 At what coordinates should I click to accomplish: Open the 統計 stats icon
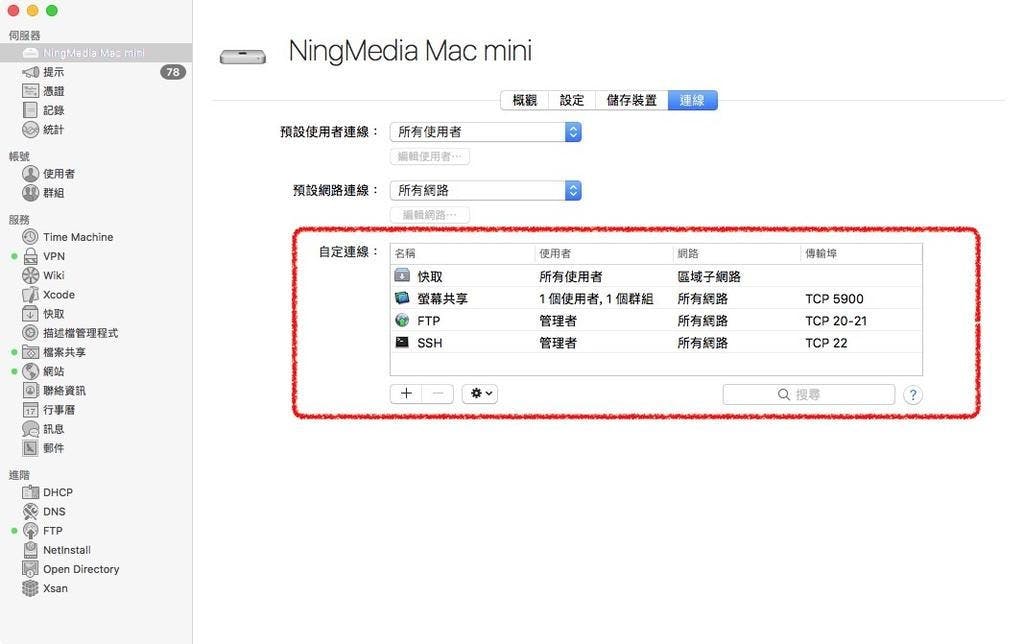point(31,129)
